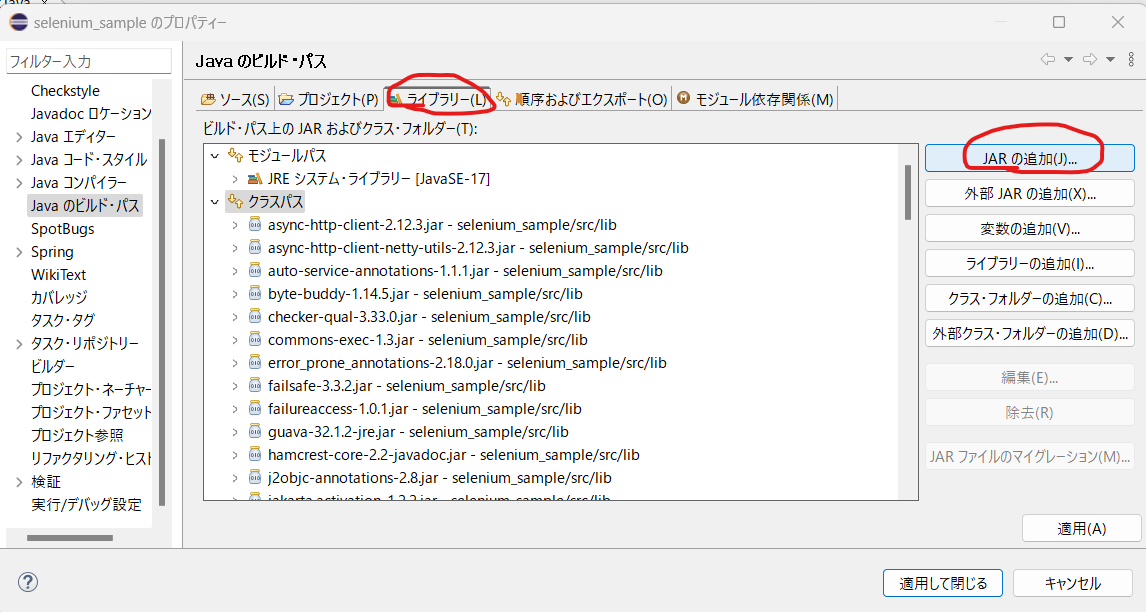Image resolution: width=1146 pixels, height=612 pixels.
Task: Click the JAR list vertical scrollbar
Action: point(908,192)
